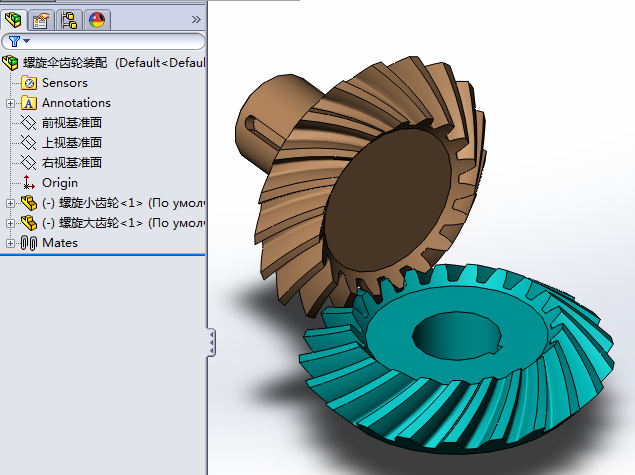635x475 pixels.
Task: Open the tree filter funnel dropdown
Action: coord(19,41)
